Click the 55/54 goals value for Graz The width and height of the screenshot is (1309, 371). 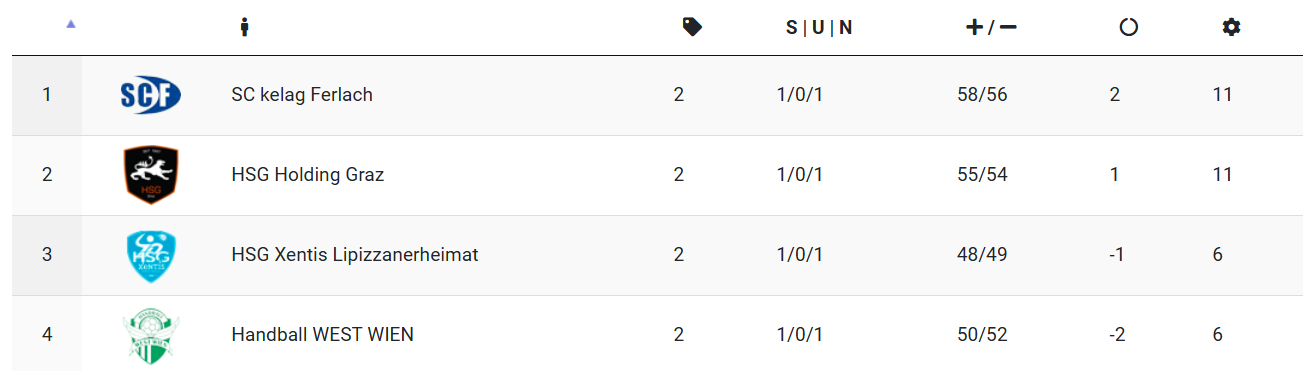[982, 175]
